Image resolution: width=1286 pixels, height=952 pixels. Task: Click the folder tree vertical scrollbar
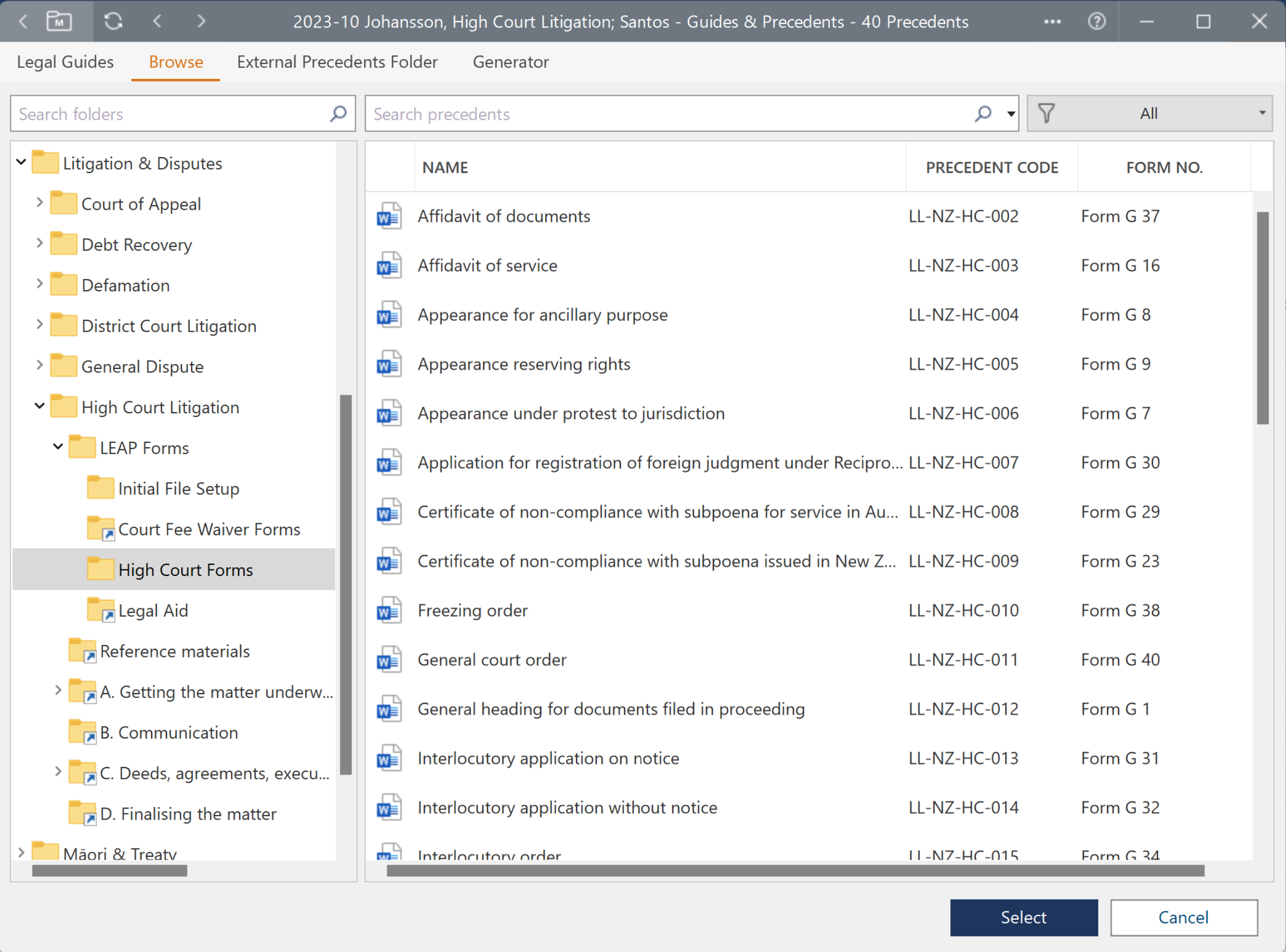coord(345,585)
